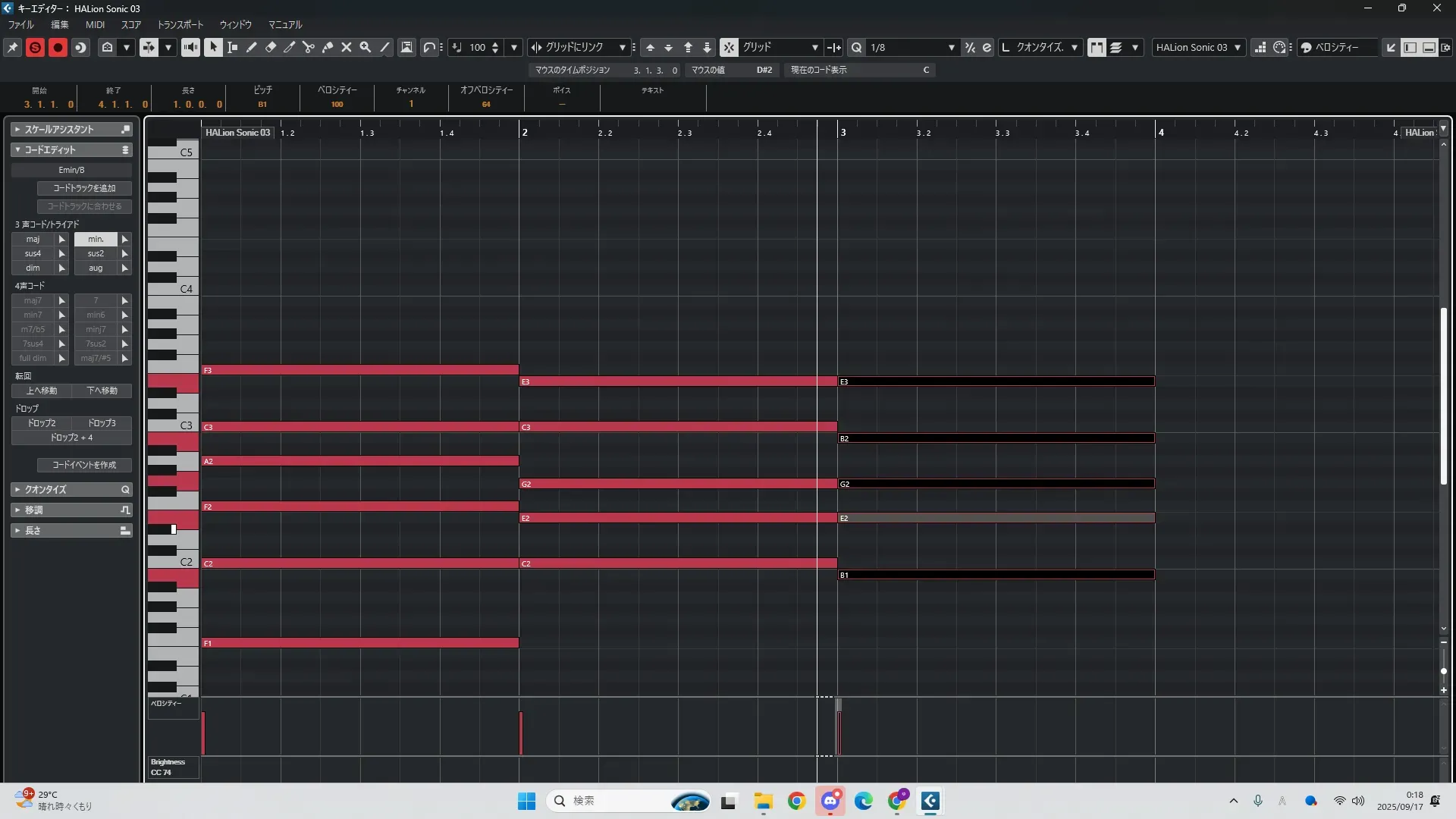
Task: Toggle Solo Editor button
Action: pyautogui.click(x=35, y=47)
